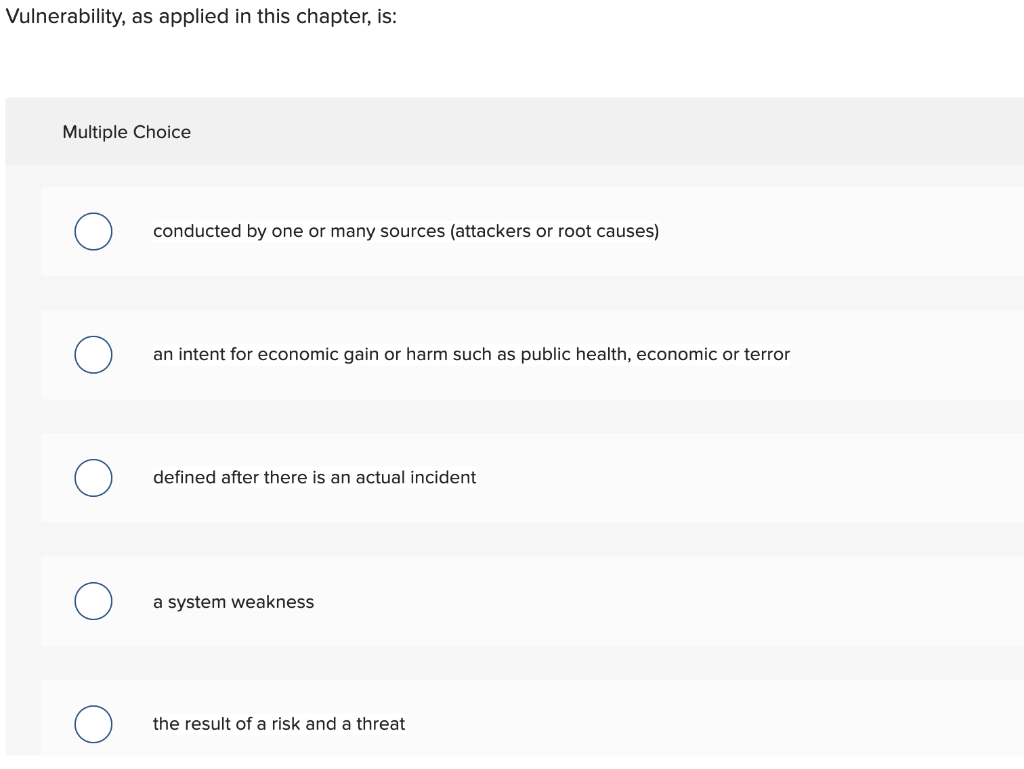Image resolution: width=1024 pixels, height=769 pixels.
Task: Click the option 'the result of a risk and a threat'
Action: (278, 724)
